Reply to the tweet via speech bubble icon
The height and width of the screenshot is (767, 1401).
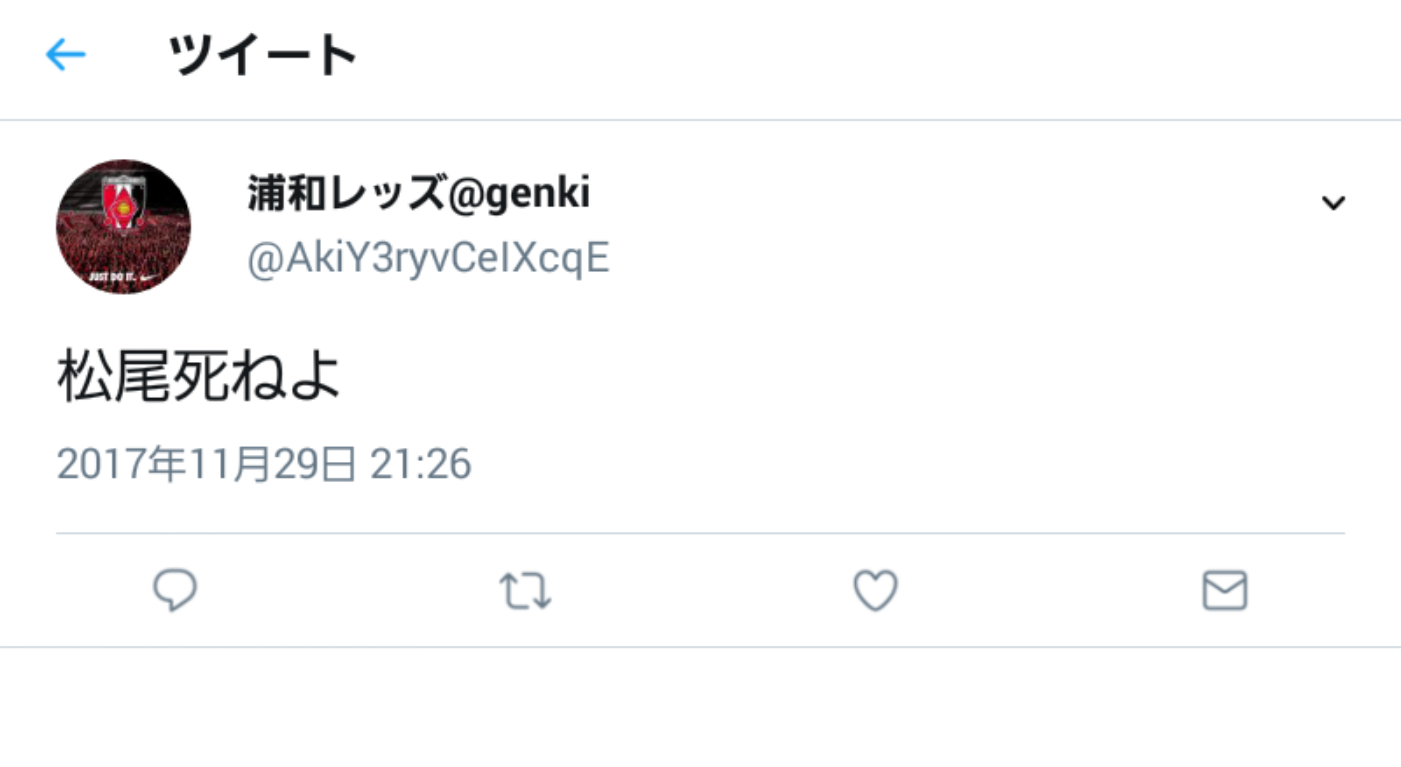pos(175,591)
